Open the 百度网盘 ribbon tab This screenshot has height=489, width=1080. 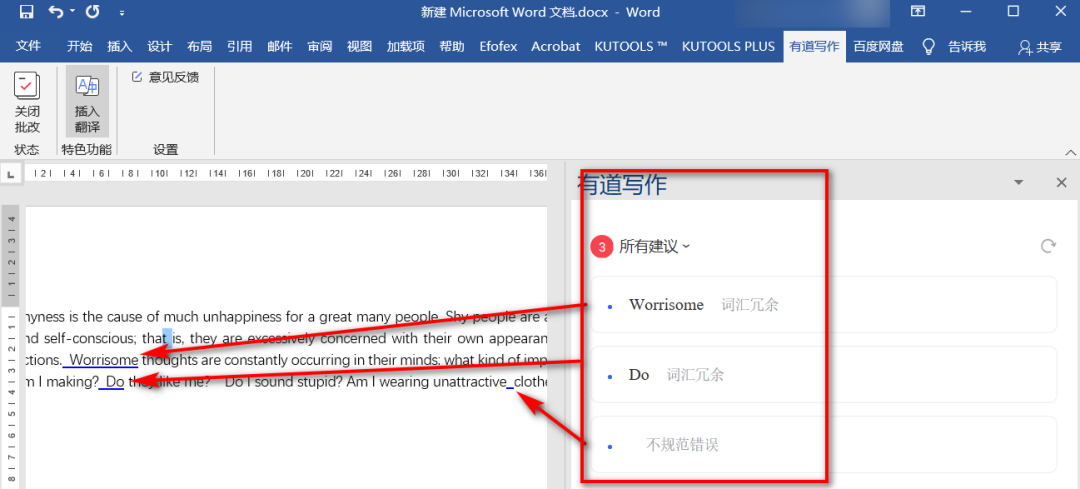click(x=878, y=46)
